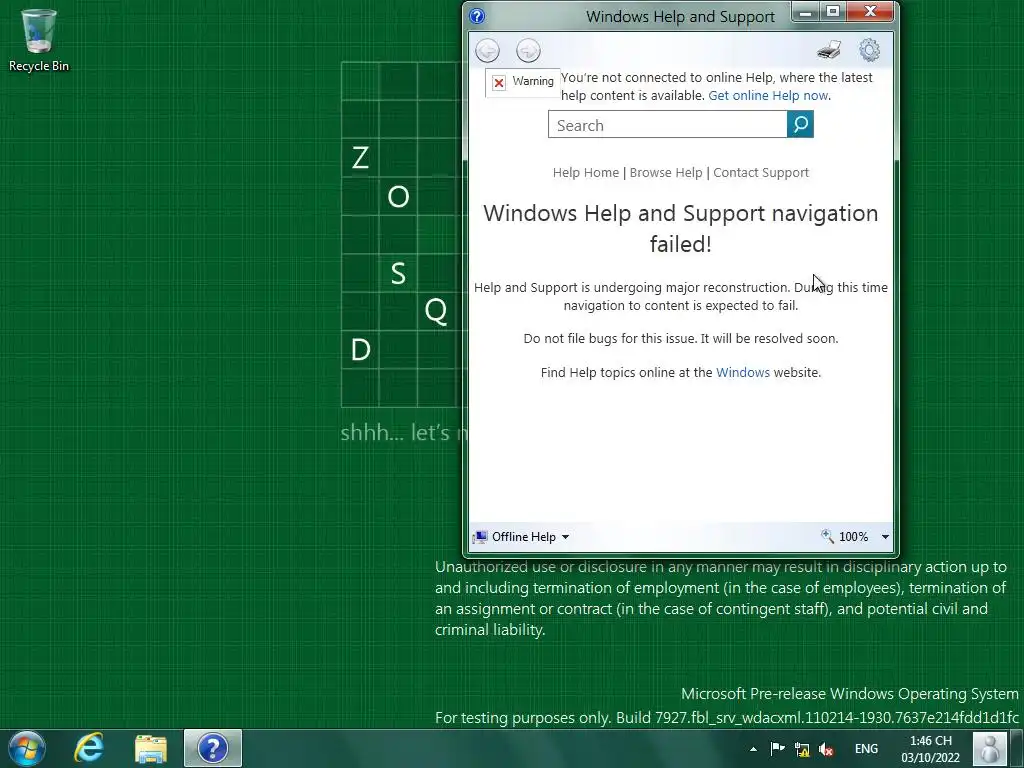Viewport: 1024px width, 768px height.
Task: Open Help options gear menu
Action: 869,50
